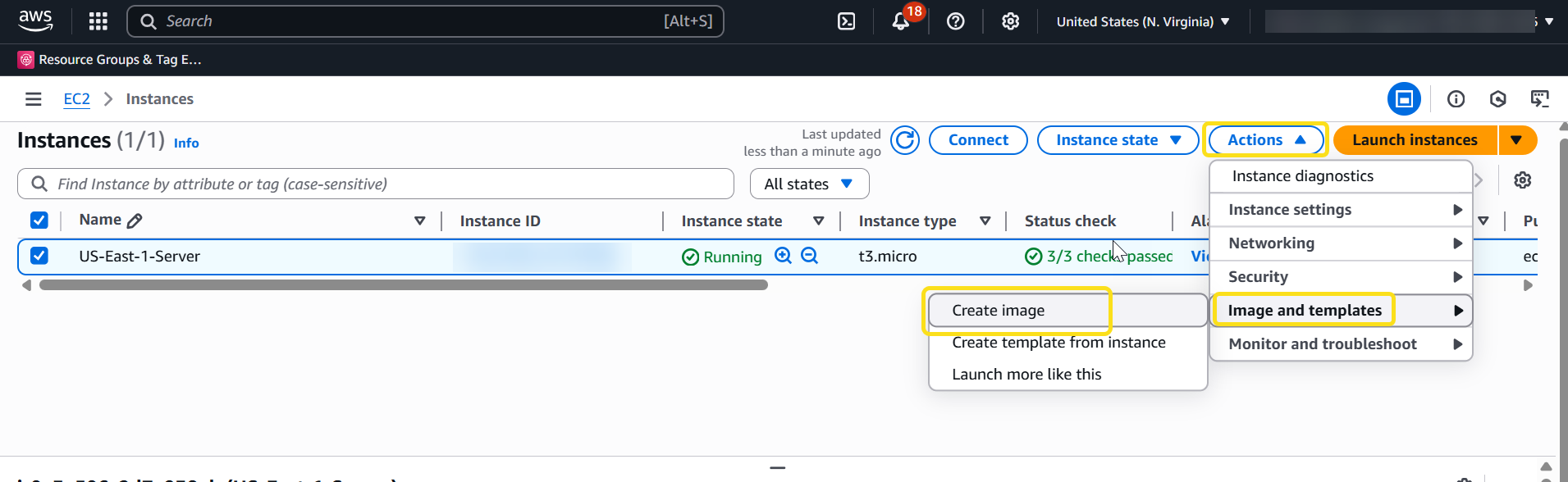Viewport: 1568px width, 482px height.
Task: Click the scrollbar left arrow
Action: [x=26, y=285]
